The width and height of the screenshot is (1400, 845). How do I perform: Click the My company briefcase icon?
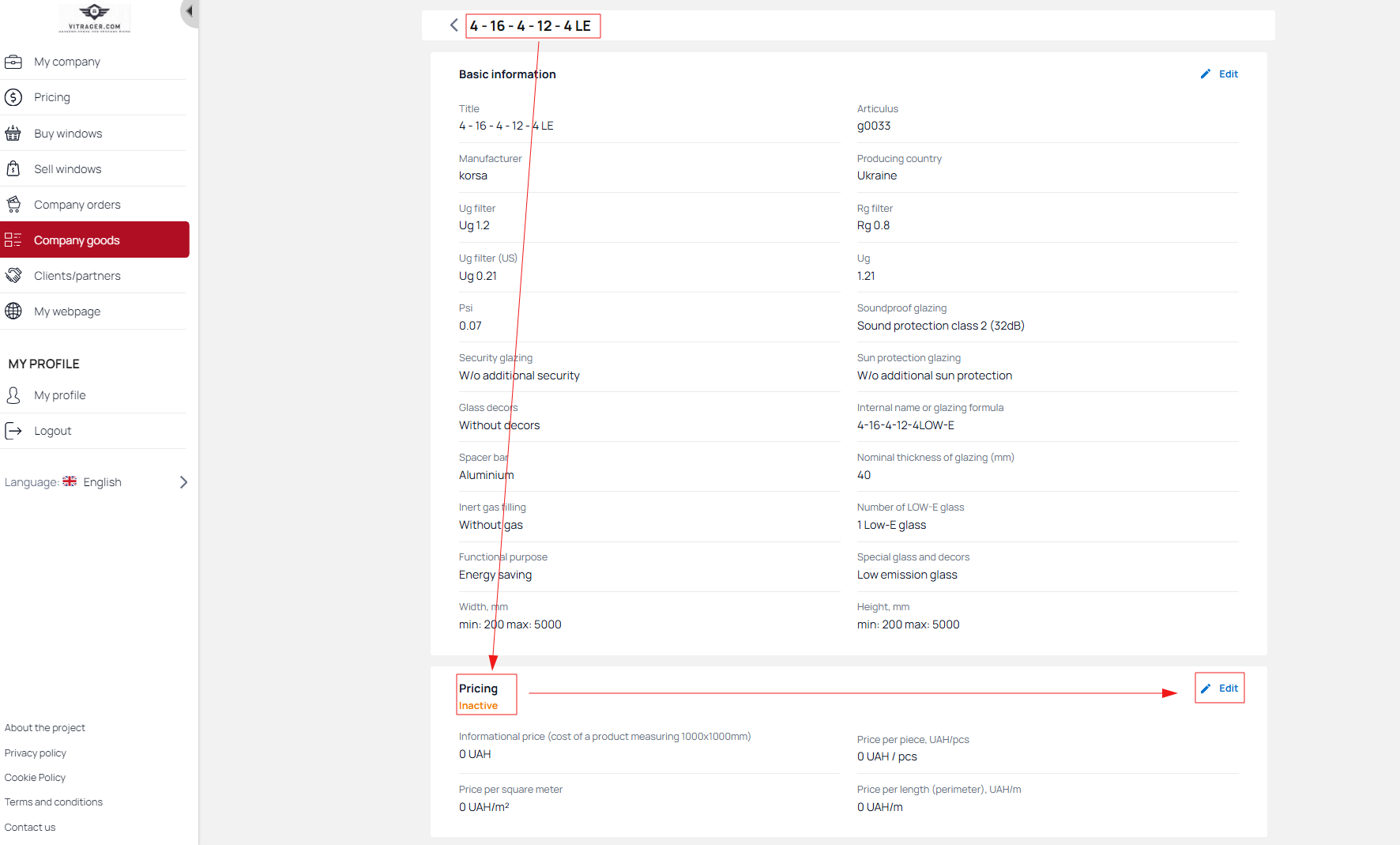pos(13,62)
